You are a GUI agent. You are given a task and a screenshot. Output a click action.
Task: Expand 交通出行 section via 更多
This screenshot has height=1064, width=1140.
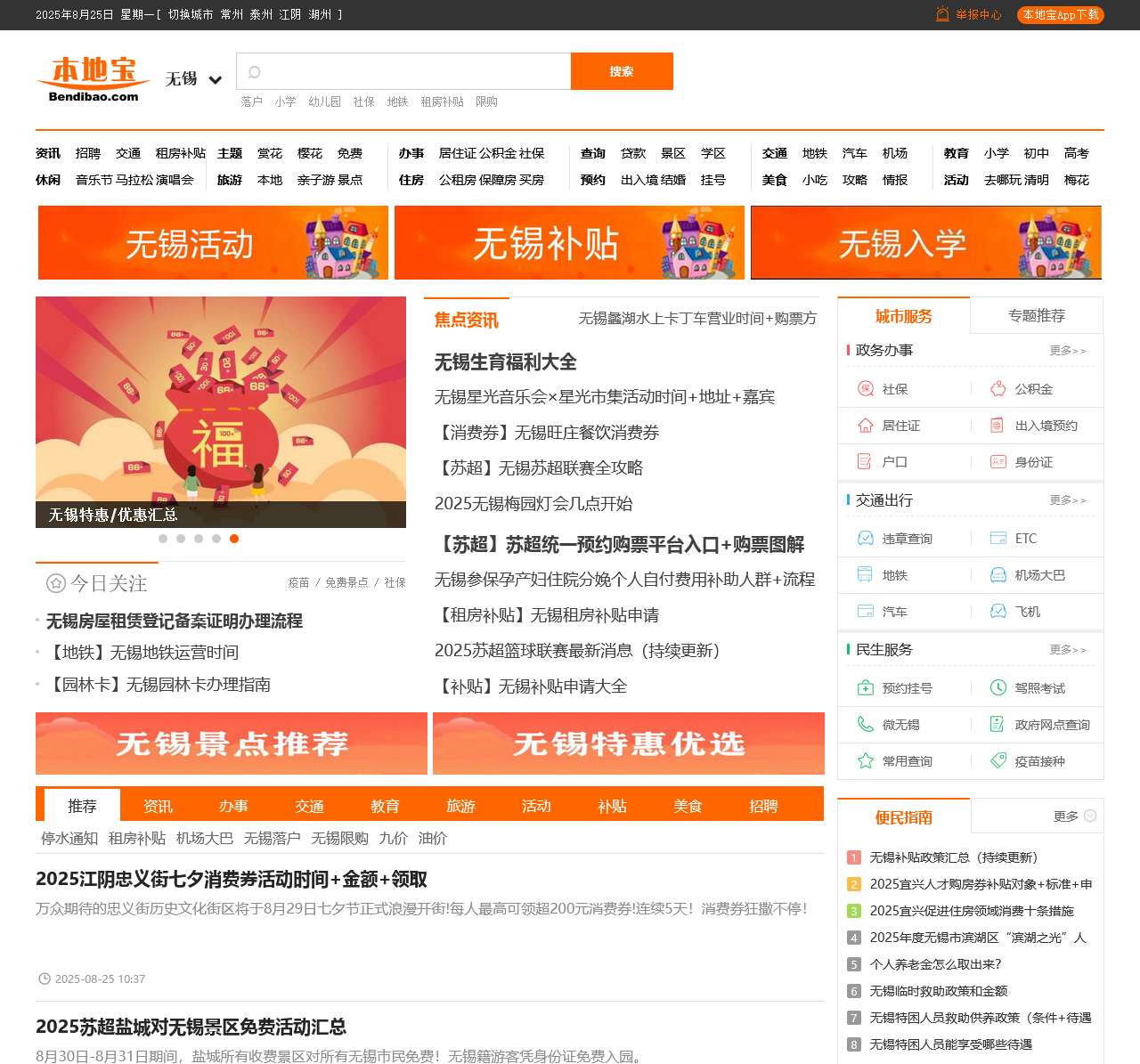[x=1070, y=500]
